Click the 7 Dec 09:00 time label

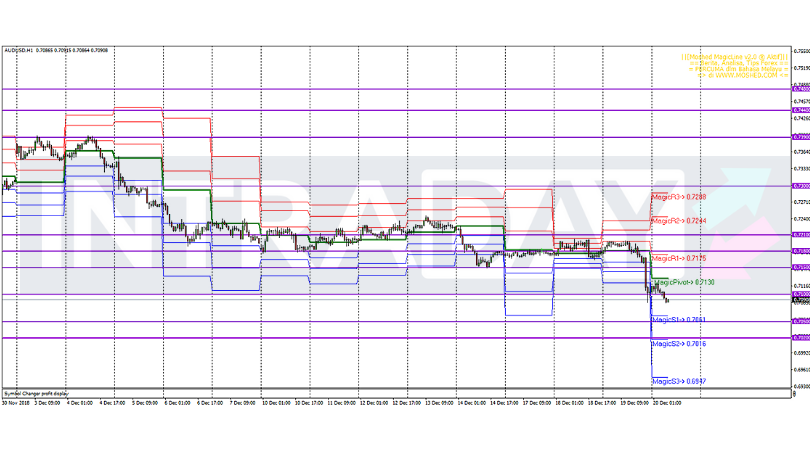(242, 403)
